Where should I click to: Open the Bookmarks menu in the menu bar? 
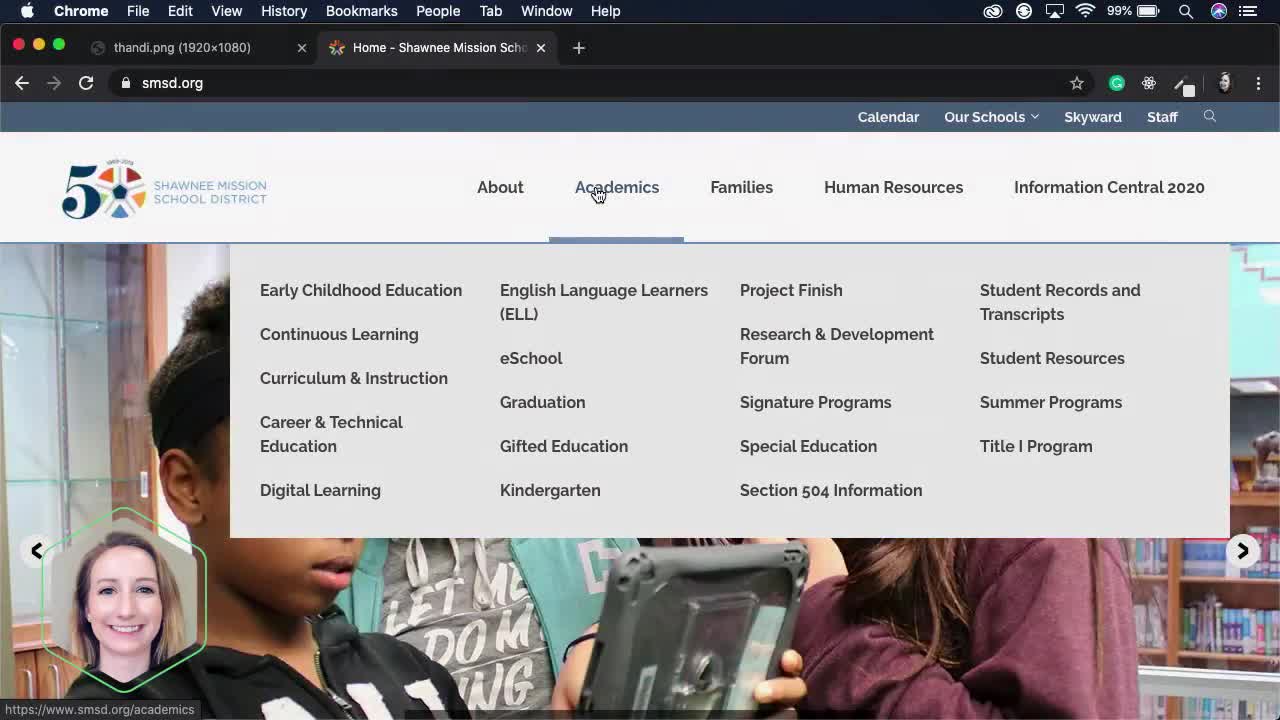tap(361, 11)
